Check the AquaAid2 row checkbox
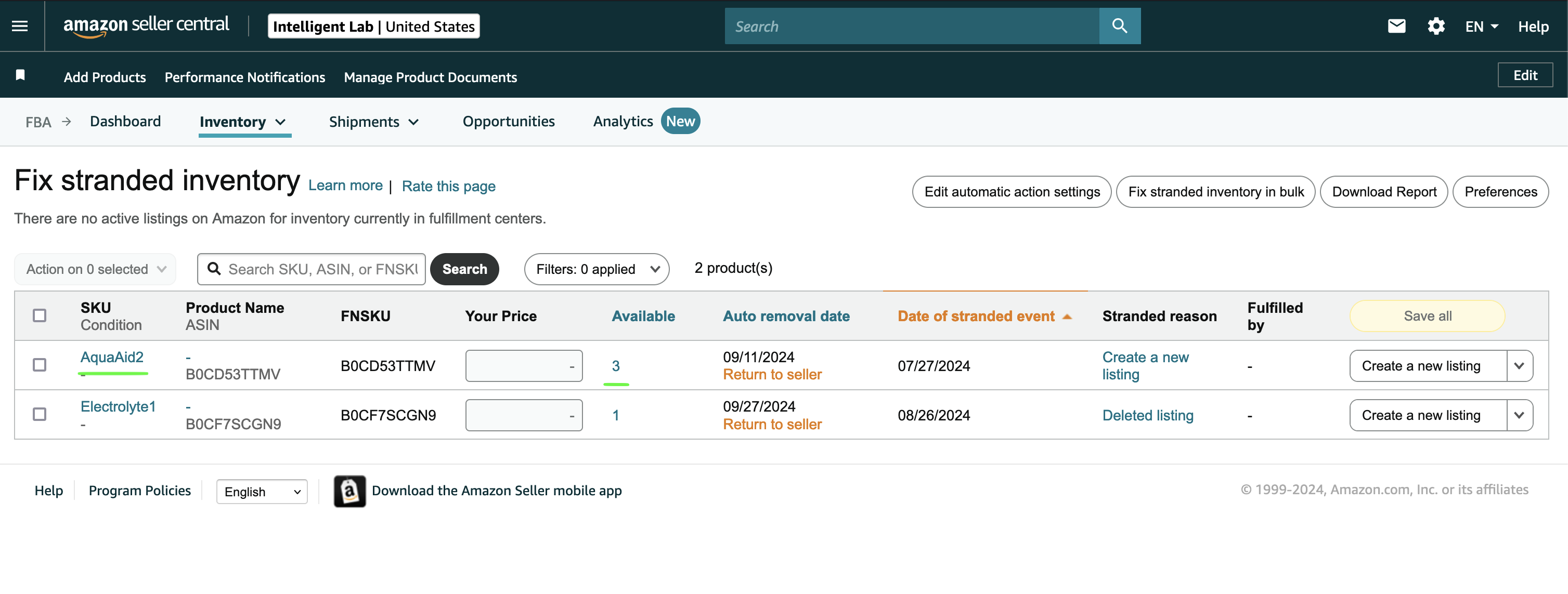1568x594 pixels. [x=40, y=365]
